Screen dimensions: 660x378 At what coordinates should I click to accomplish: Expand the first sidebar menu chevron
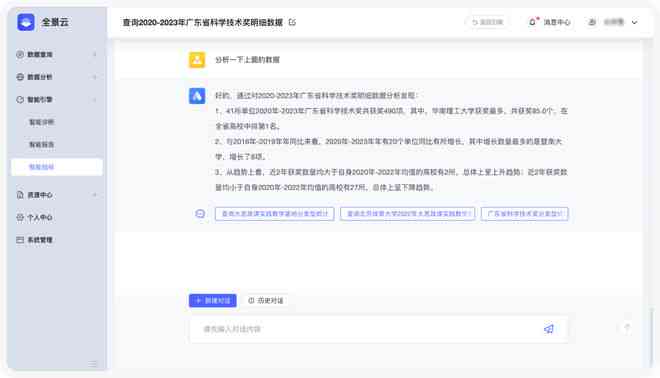click(95, 54)
